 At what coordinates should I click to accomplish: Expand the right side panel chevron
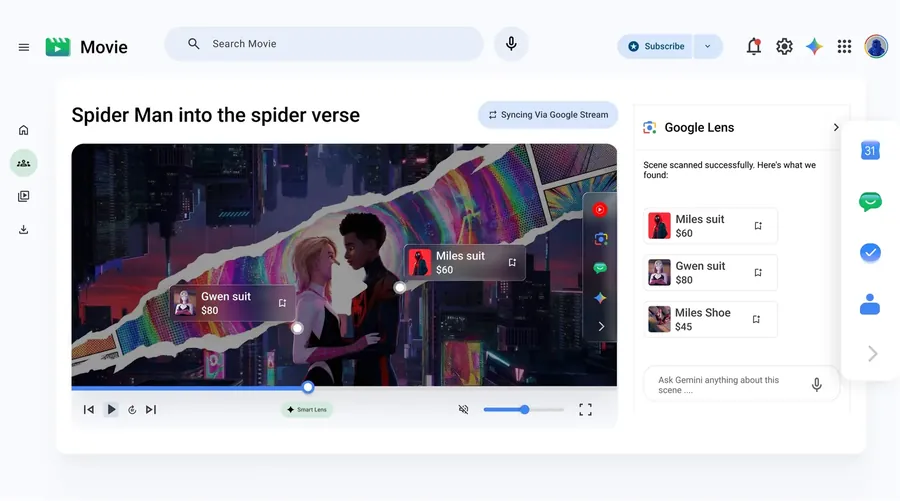(872, 354)
